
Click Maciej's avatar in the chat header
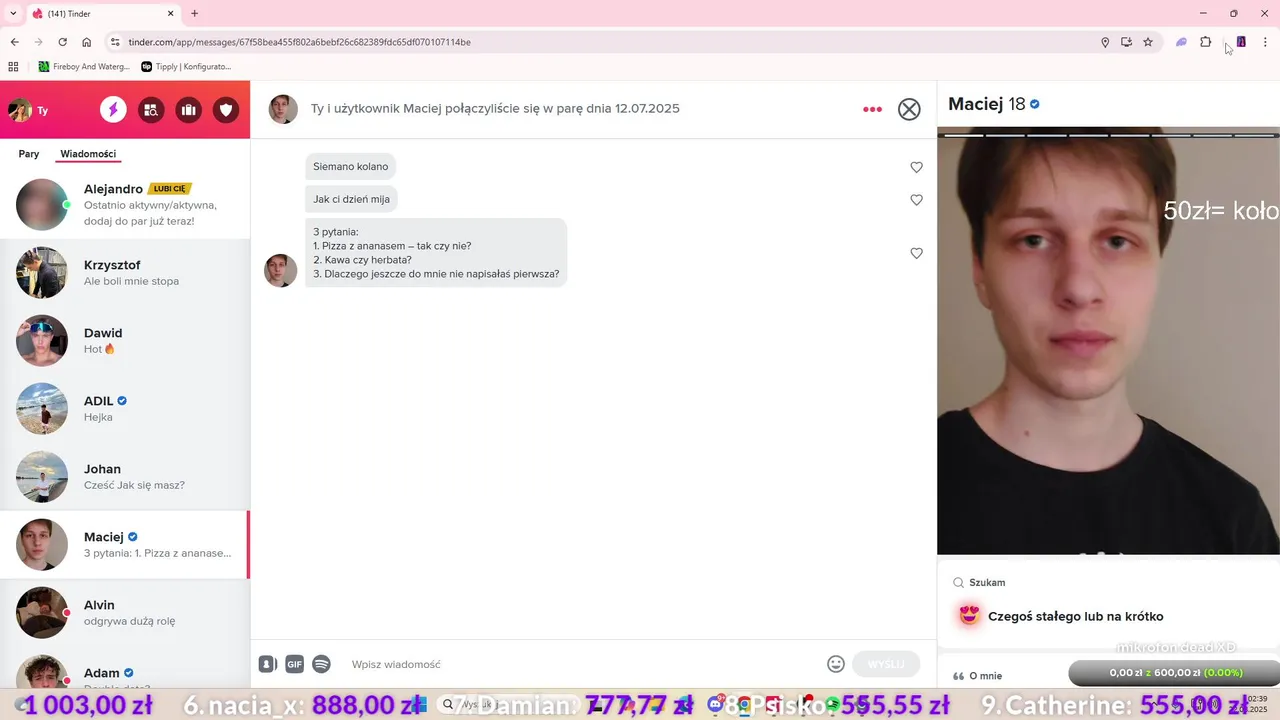pos(283,109)
